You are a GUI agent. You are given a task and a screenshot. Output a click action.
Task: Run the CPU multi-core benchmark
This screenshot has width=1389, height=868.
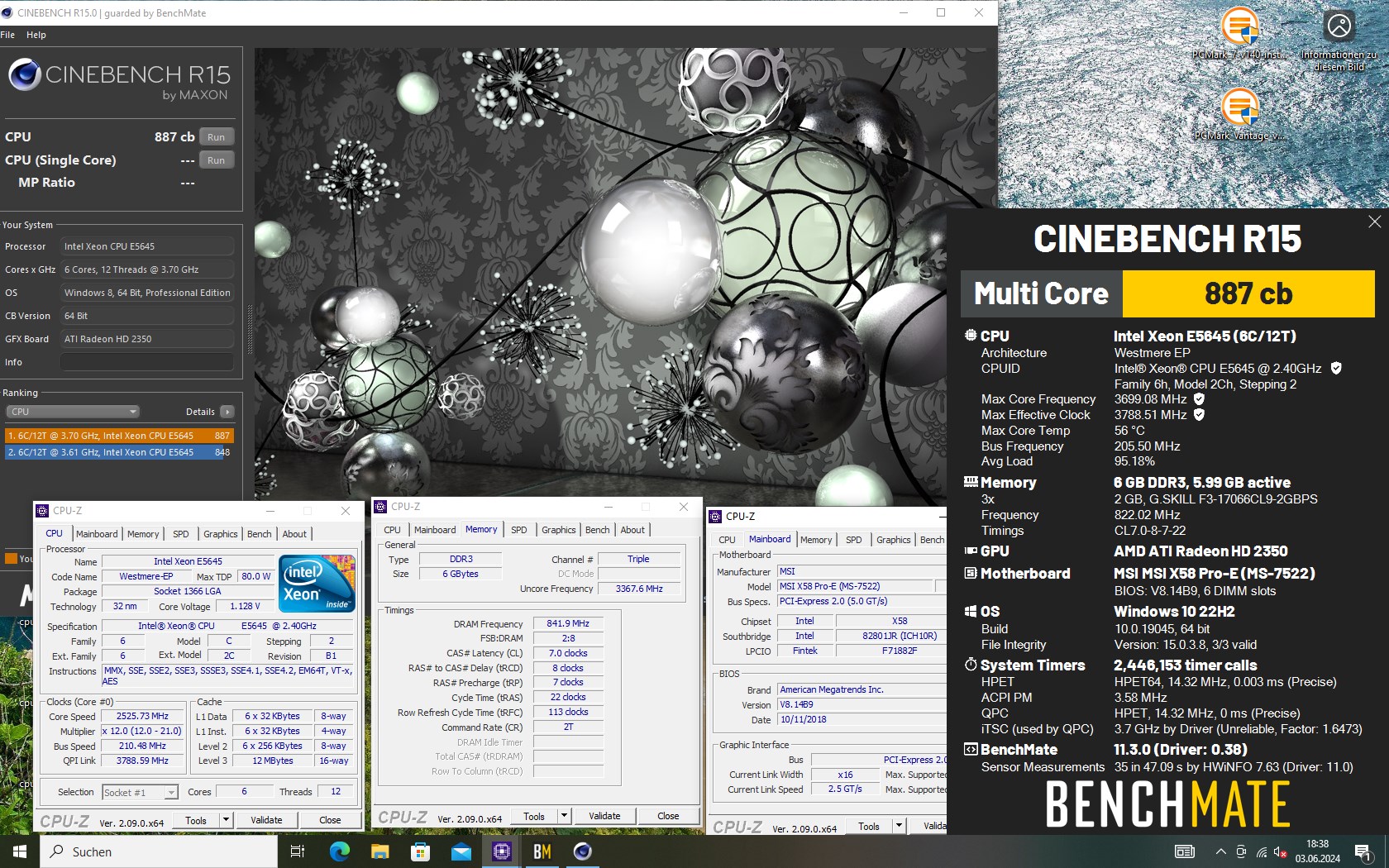216,137
